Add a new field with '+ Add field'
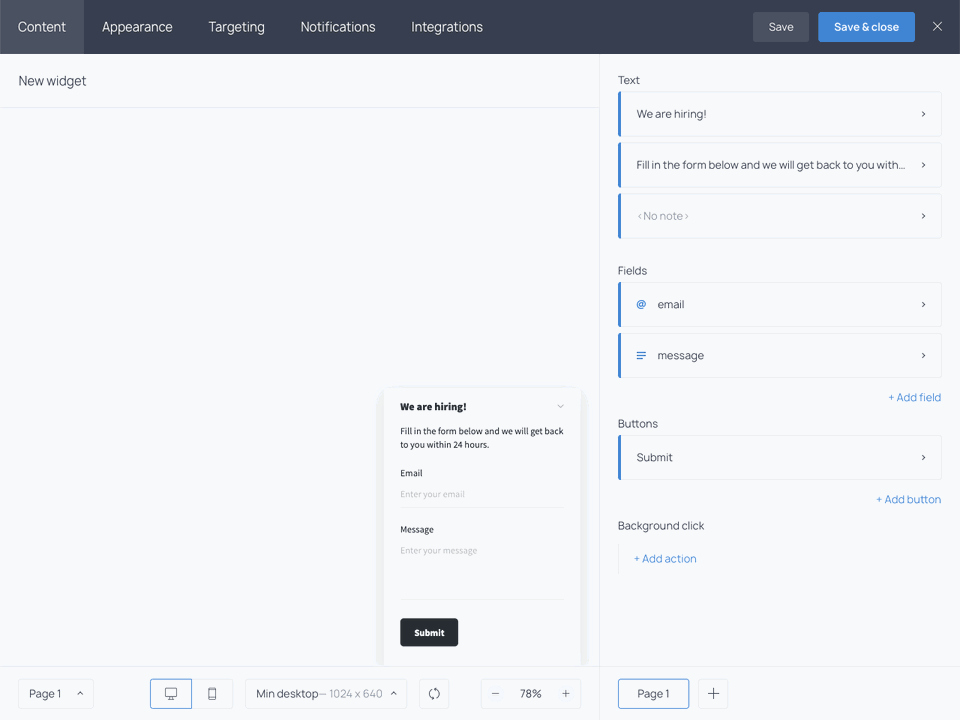 tap(914, 397)
